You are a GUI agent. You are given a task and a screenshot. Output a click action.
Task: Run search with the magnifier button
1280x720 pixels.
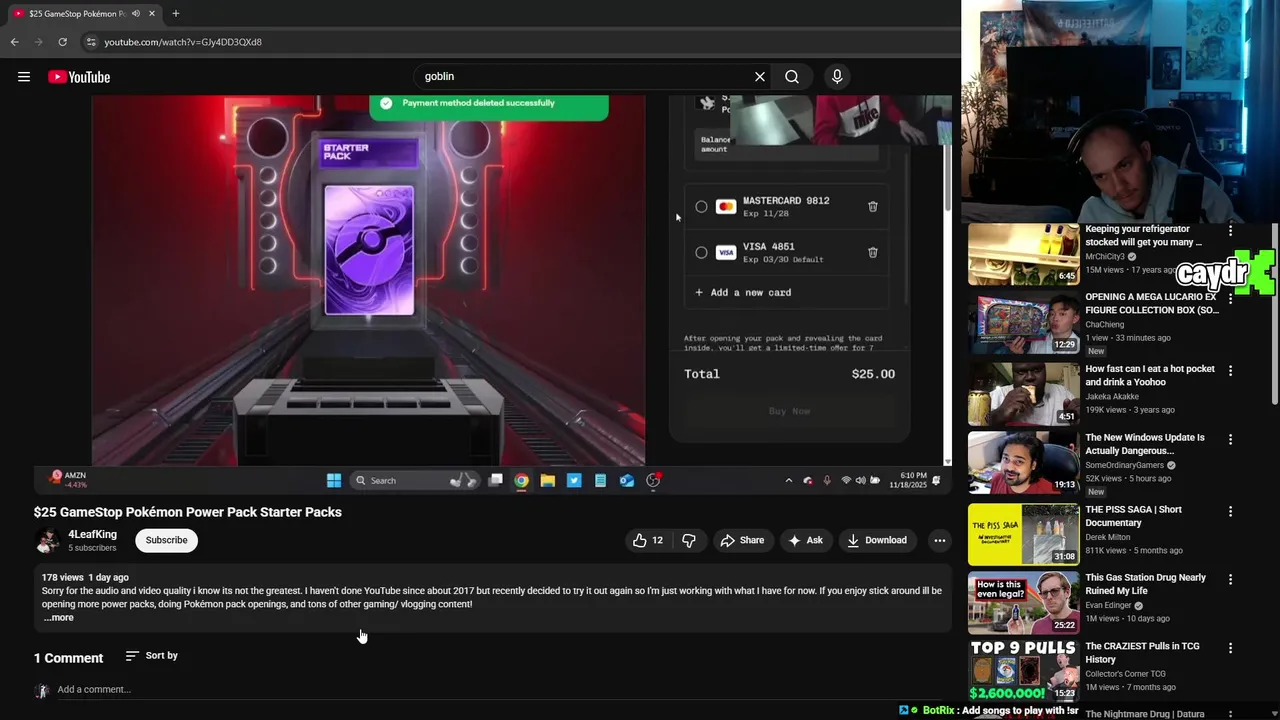pos(792,77)
